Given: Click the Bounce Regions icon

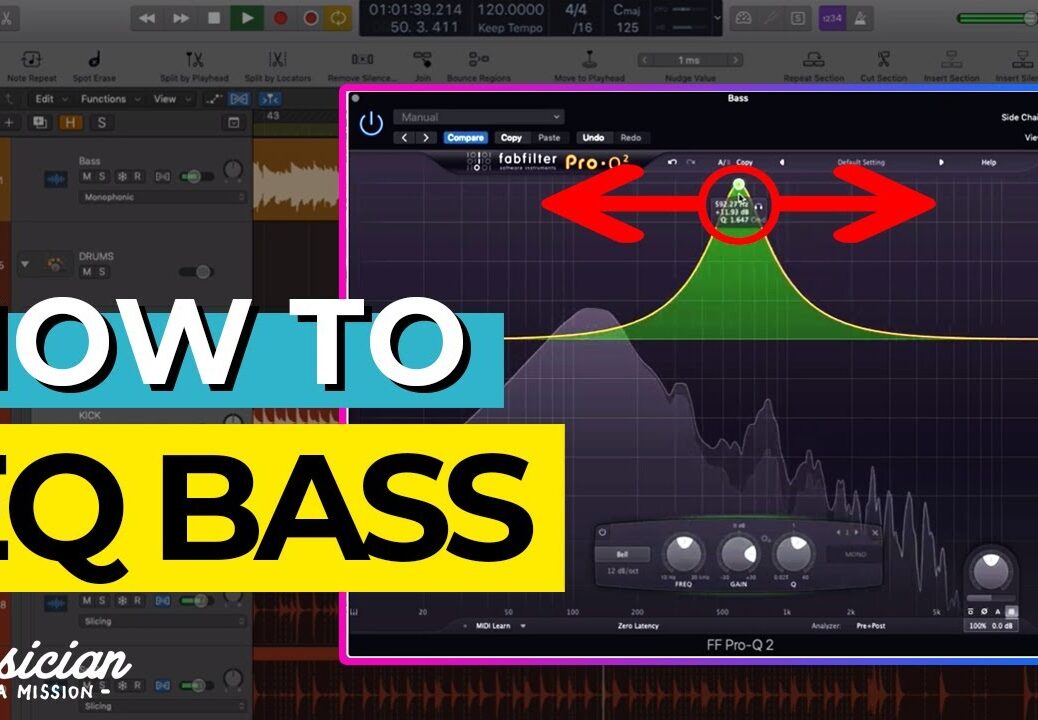Looking at the screenshot, I should [x=478, y=60].
